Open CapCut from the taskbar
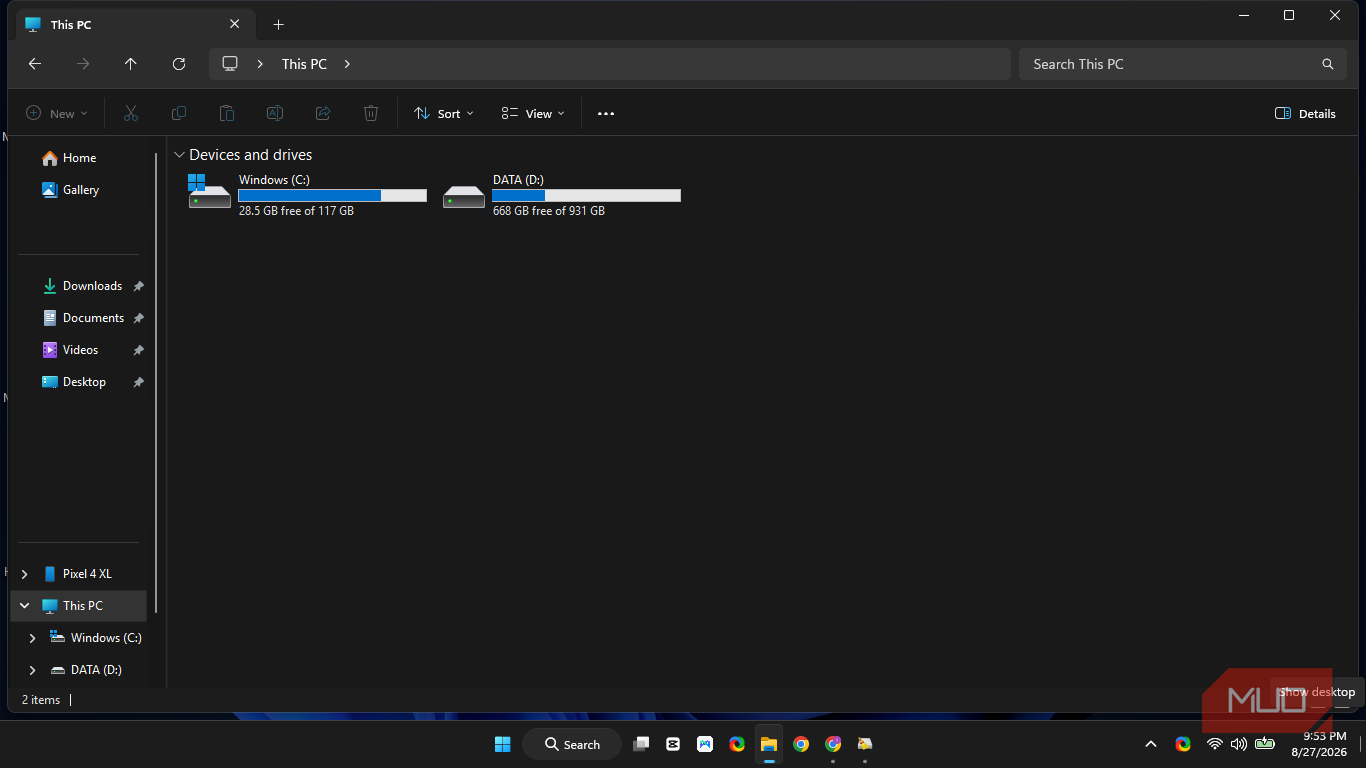Image resolution: width=1366 pixels, height=768 pixels. point(673,744)
